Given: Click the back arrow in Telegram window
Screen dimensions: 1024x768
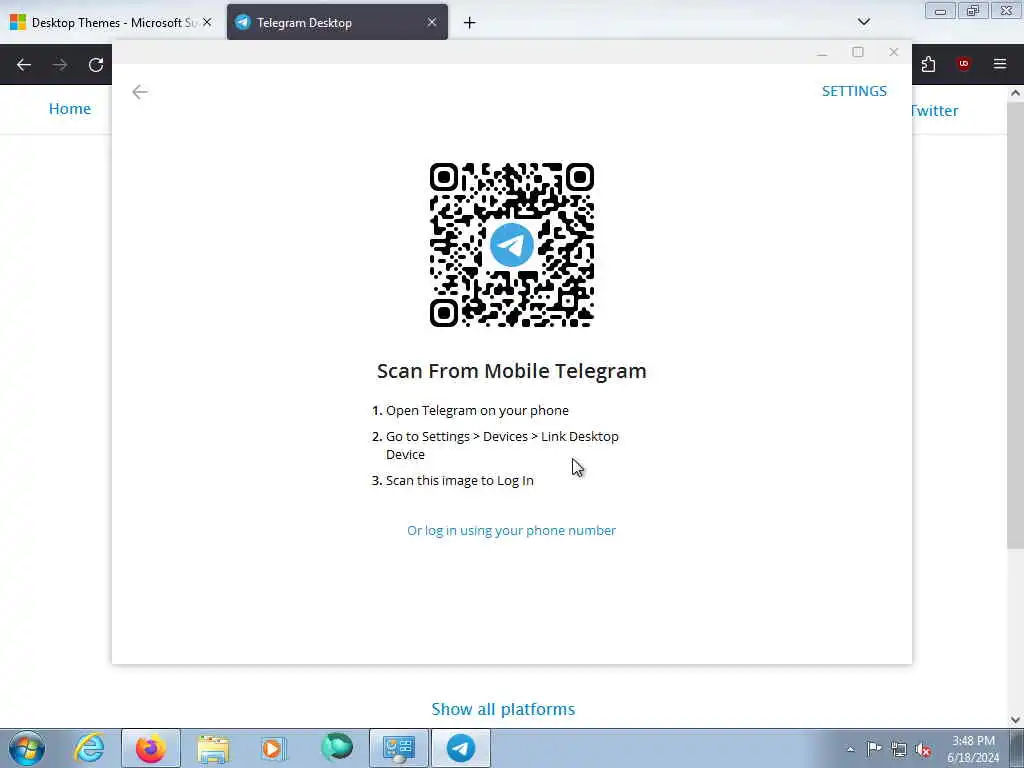Looking at the screenshot, I should point(140,92).
